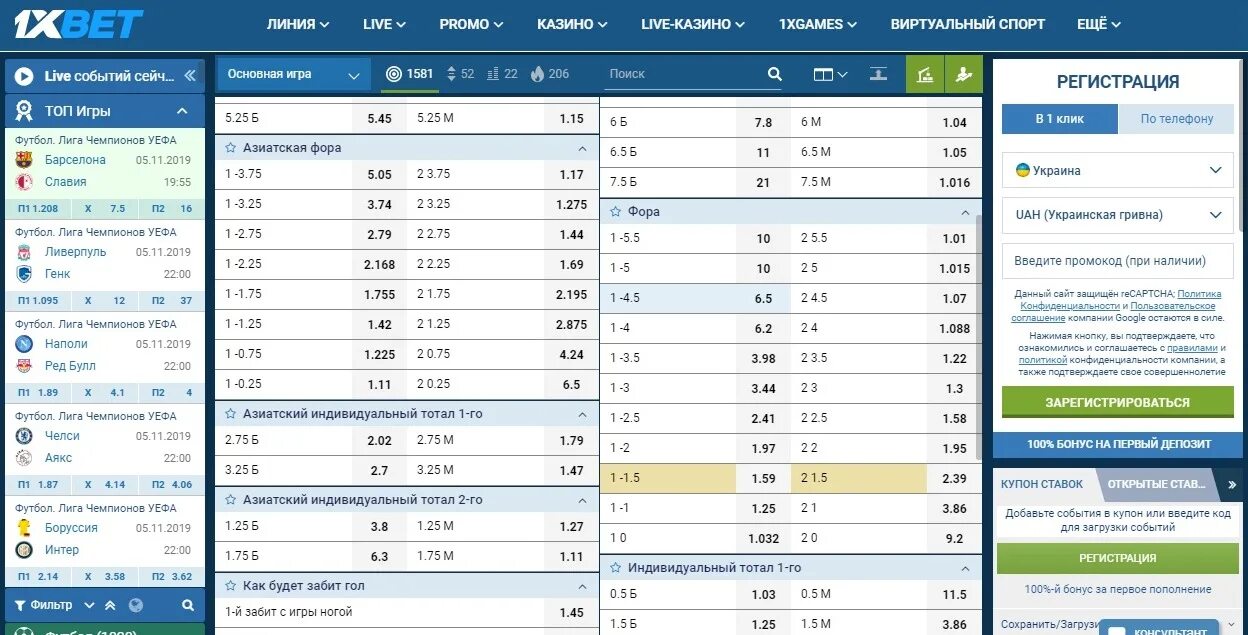This screenshot has width=1248, height=635.
Task: Click the Наполи club crest
Action: click(24, 344)
